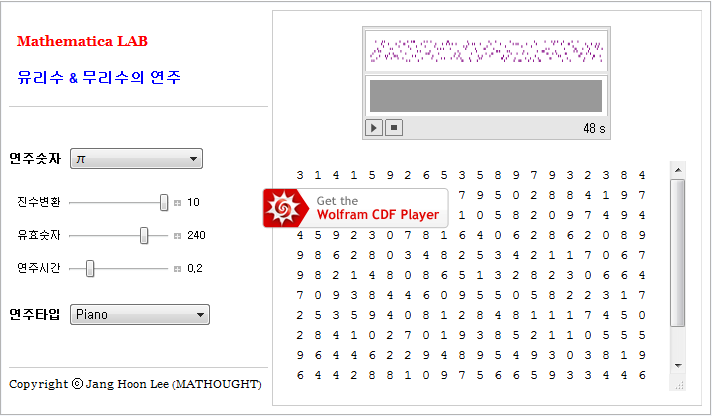Click the Copyright Jang Hoon Lee text
712x417 pixels.
(x=135, y=384)
